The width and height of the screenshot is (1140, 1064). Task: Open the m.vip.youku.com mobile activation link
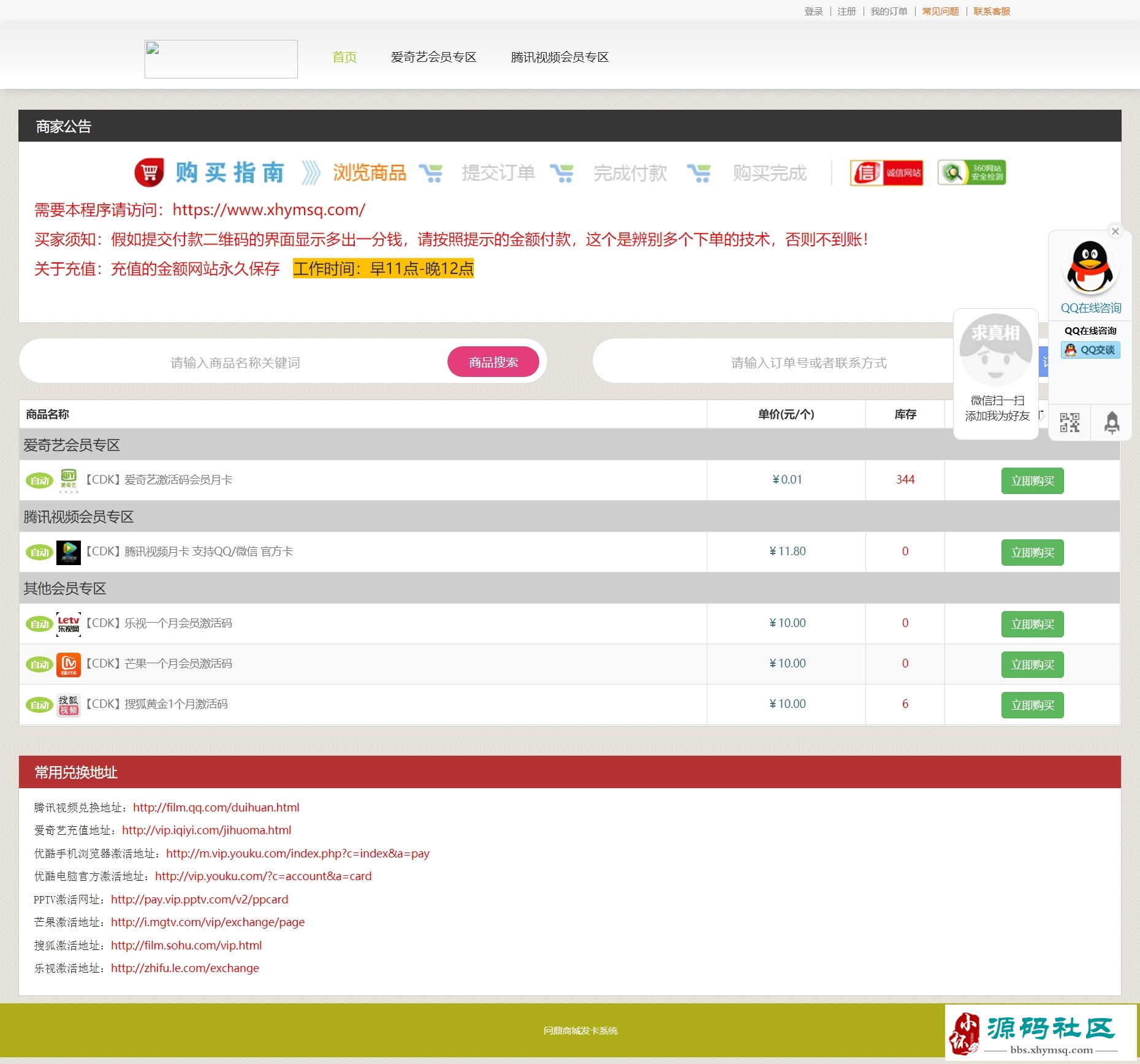pyautogui.click(x=298, y=853)
